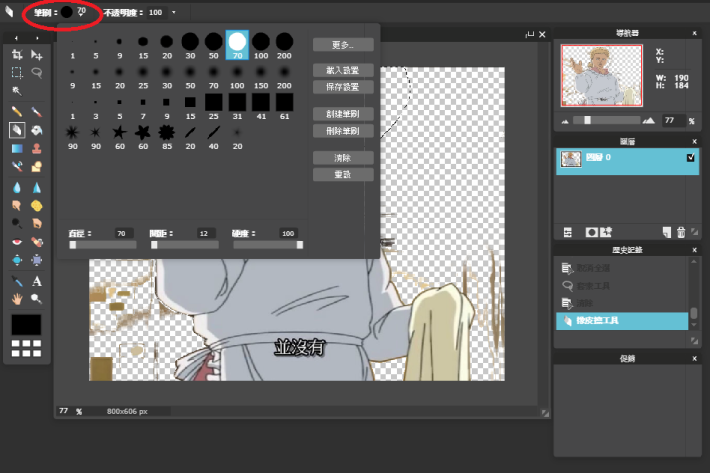Viewport: 710px width, 473px height.
Task: Click the 重設 reset button
Action: click(x=343, y=174)
